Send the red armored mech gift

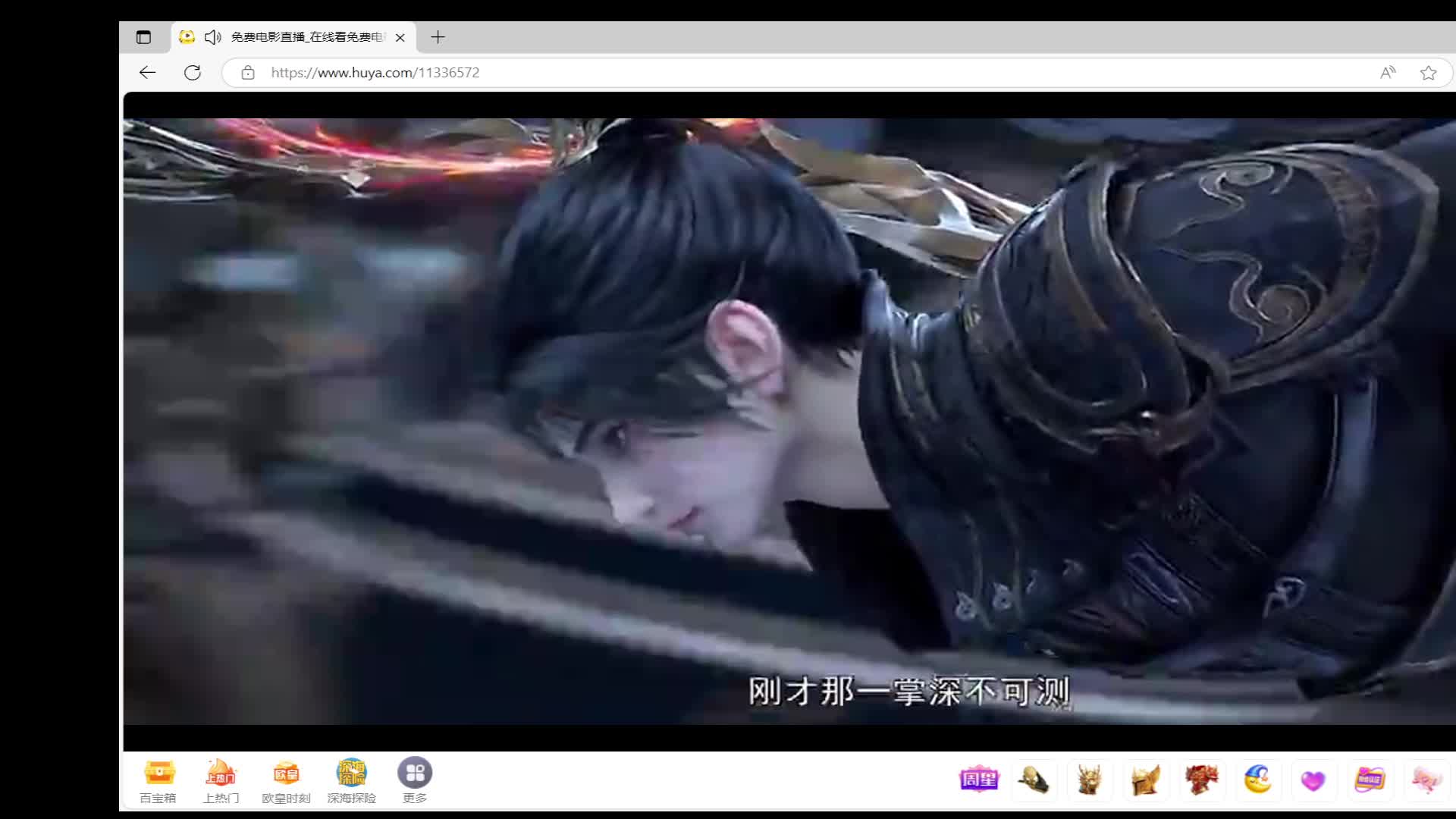click(x=1202, y=780)
